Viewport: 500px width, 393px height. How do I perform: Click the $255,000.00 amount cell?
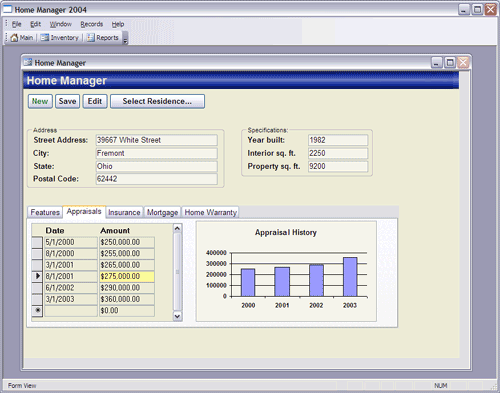click(x=127, y=254)
